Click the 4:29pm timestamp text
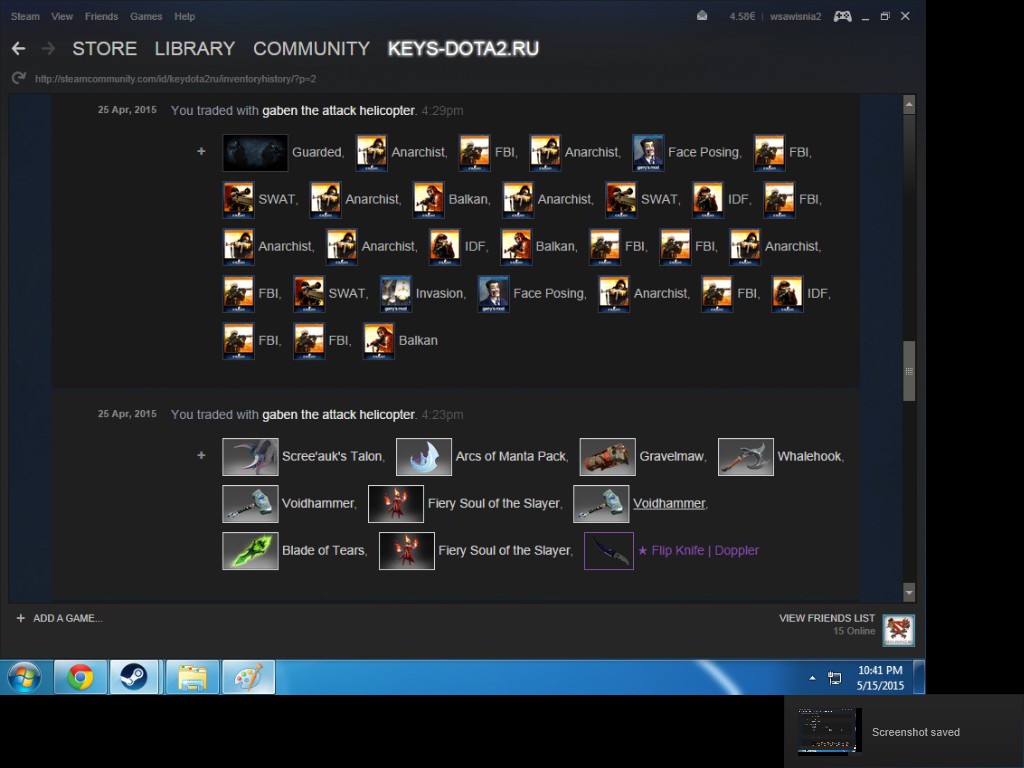This screenshot has width=1024, height=768. (442, 110)
